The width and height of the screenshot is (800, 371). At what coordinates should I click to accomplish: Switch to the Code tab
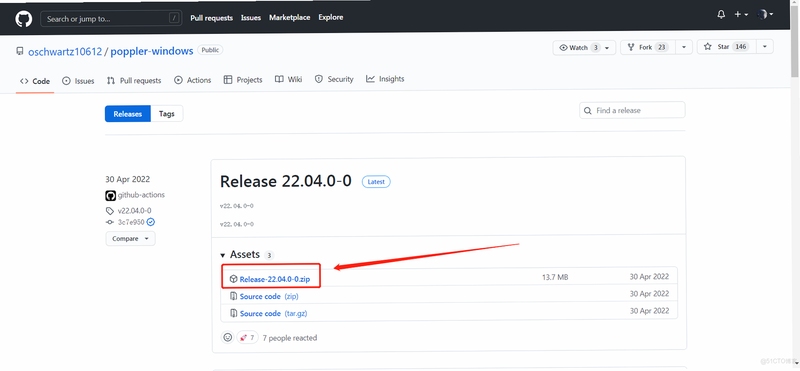coord(35,81)
